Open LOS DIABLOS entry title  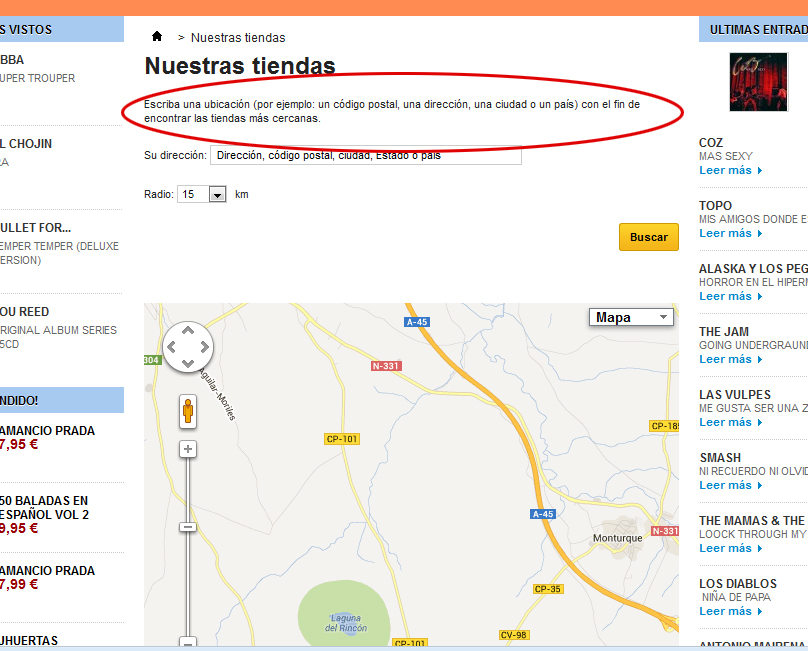tap(738, 583)
